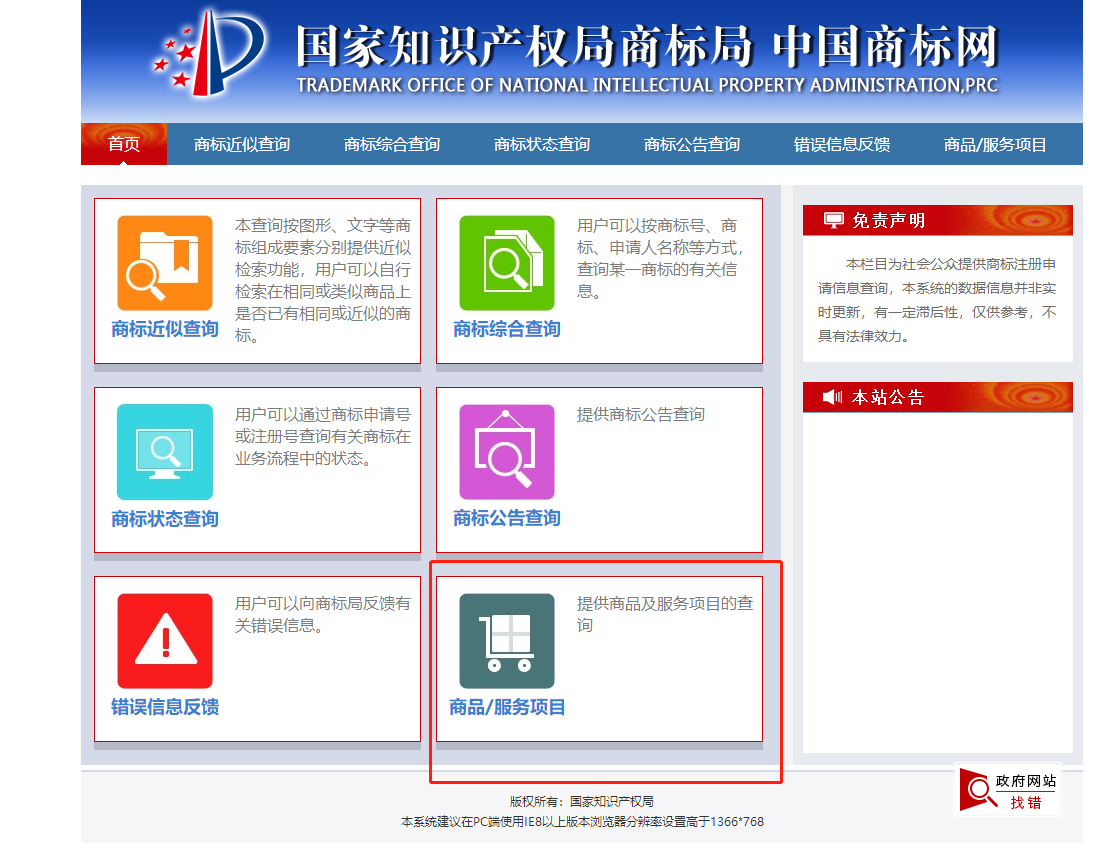
Task: Click the purple trademark announcement search icon
Action: tap(506, 451)
